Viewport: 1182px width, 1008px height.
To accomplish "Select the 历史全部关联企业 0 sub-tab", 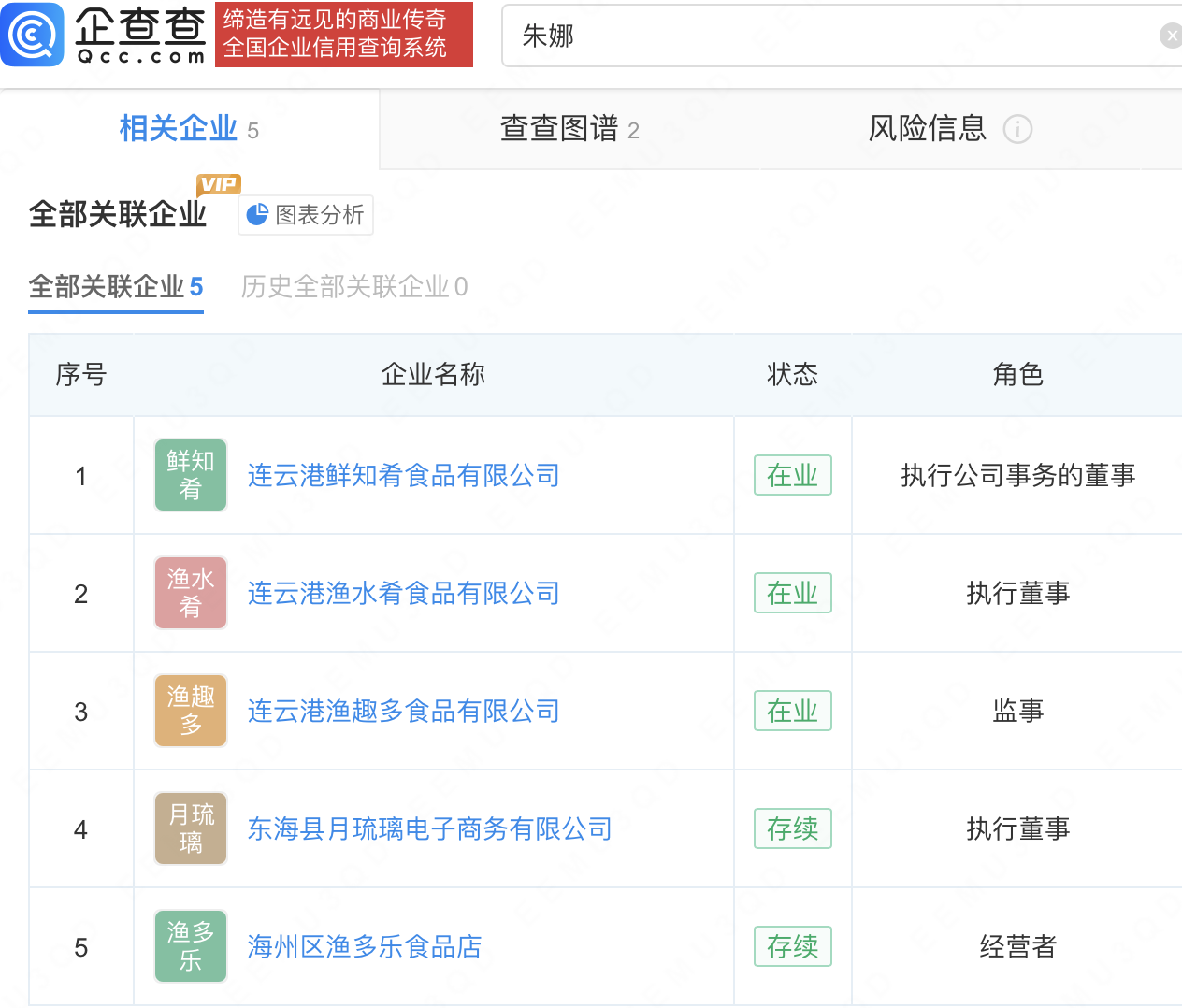I will pos(354,287).
